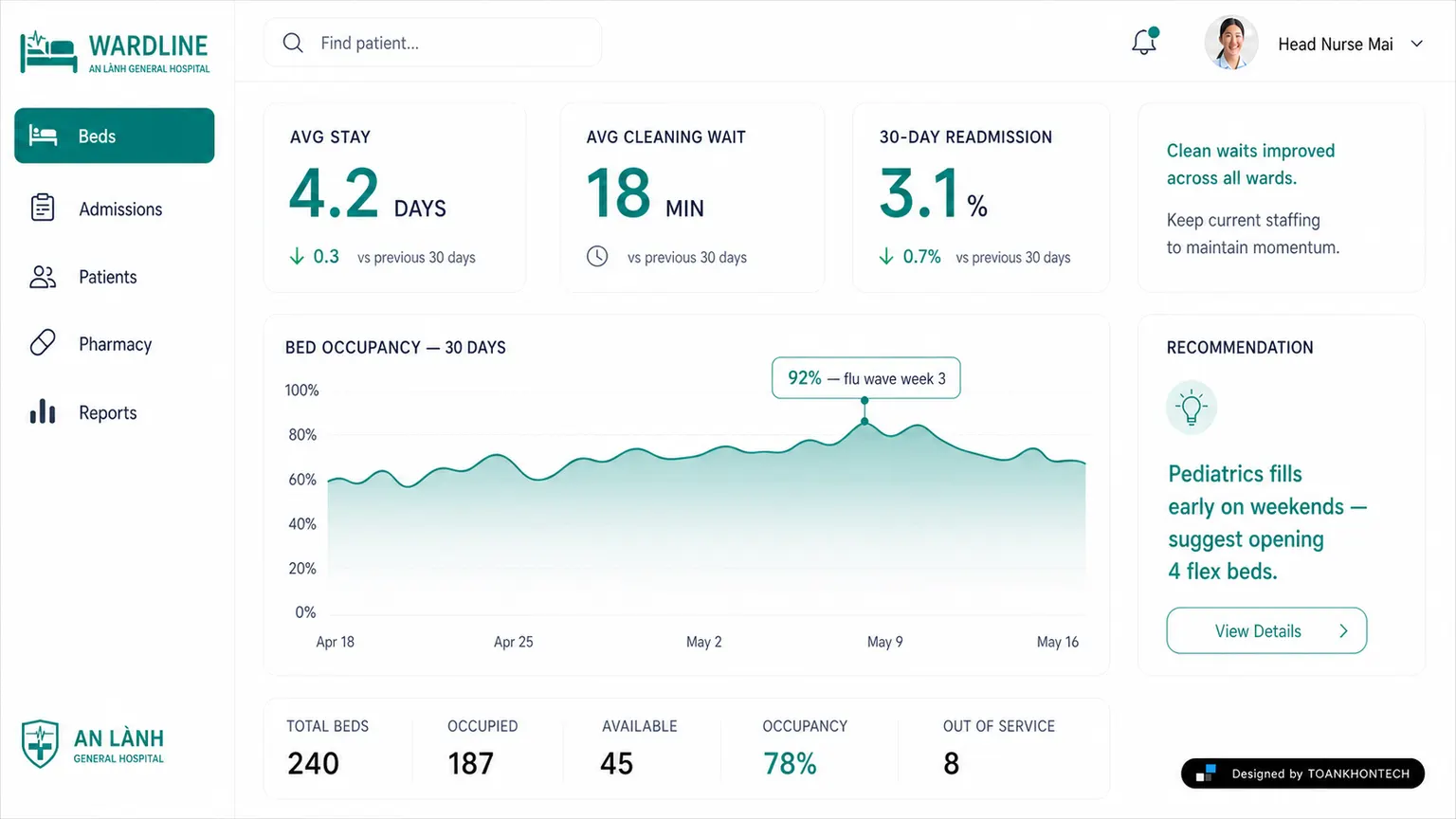Click the Wardline title text
This screenshot has width=1456, height=819.
148,45
